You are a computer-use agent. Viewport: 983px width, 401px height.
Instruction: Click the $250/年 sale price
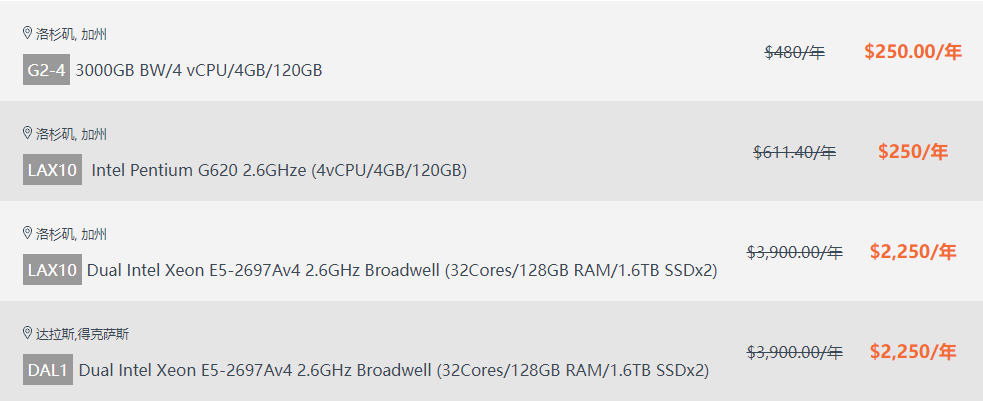(x=913, y=152)
